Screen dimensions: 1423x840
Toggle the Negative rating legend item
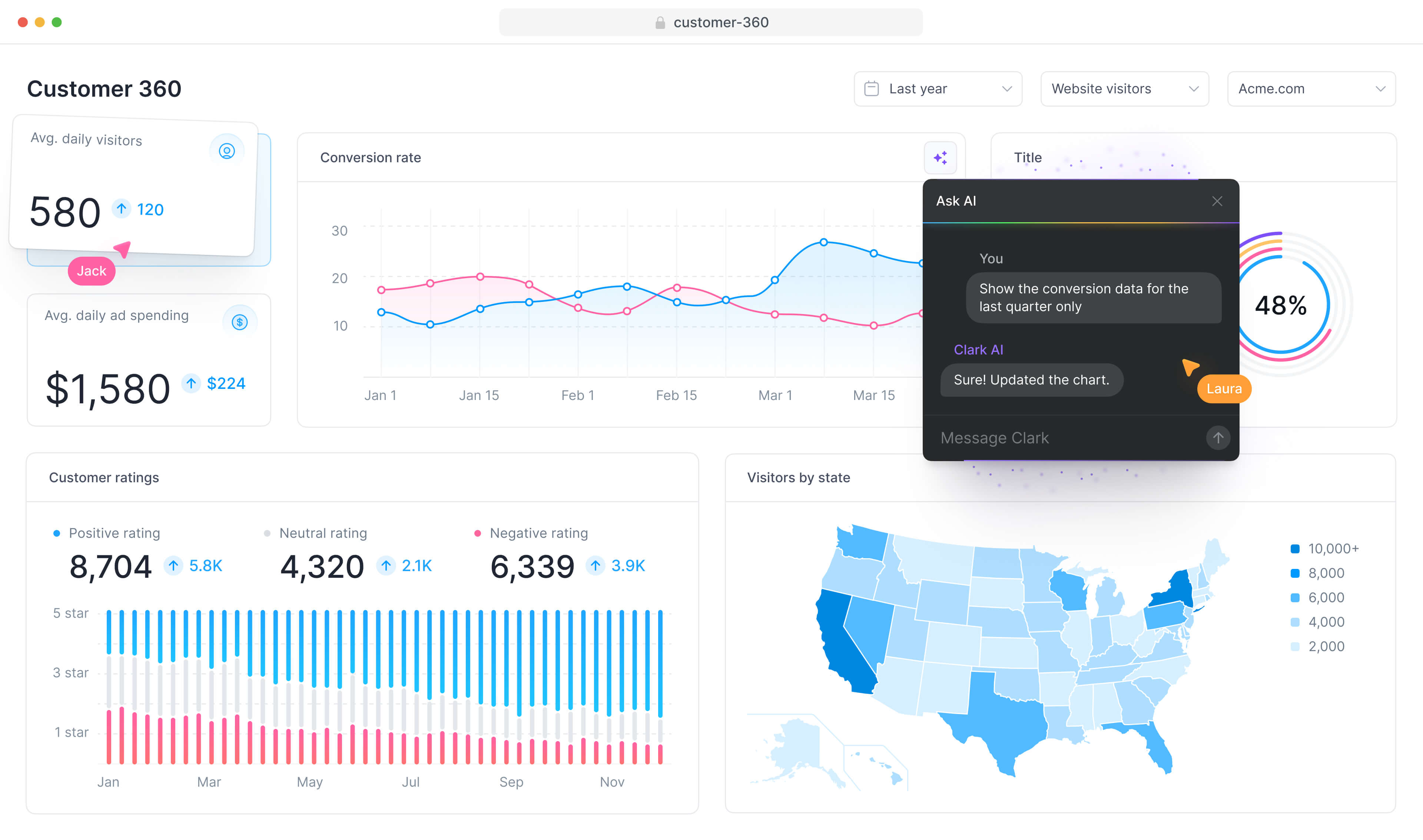(x=538, y=533)
